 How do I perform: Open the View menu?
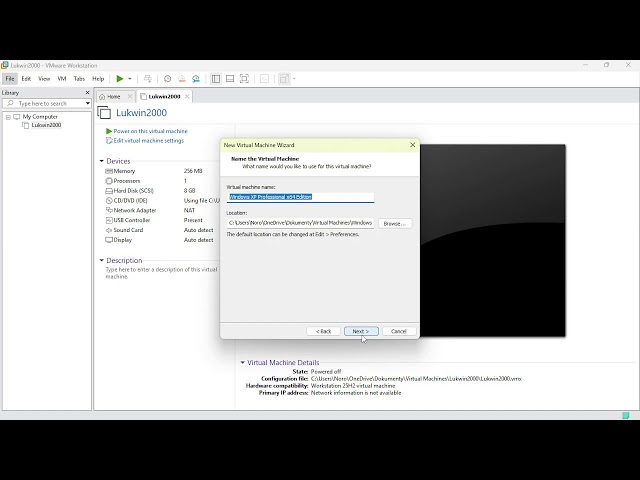click(44, 79)
